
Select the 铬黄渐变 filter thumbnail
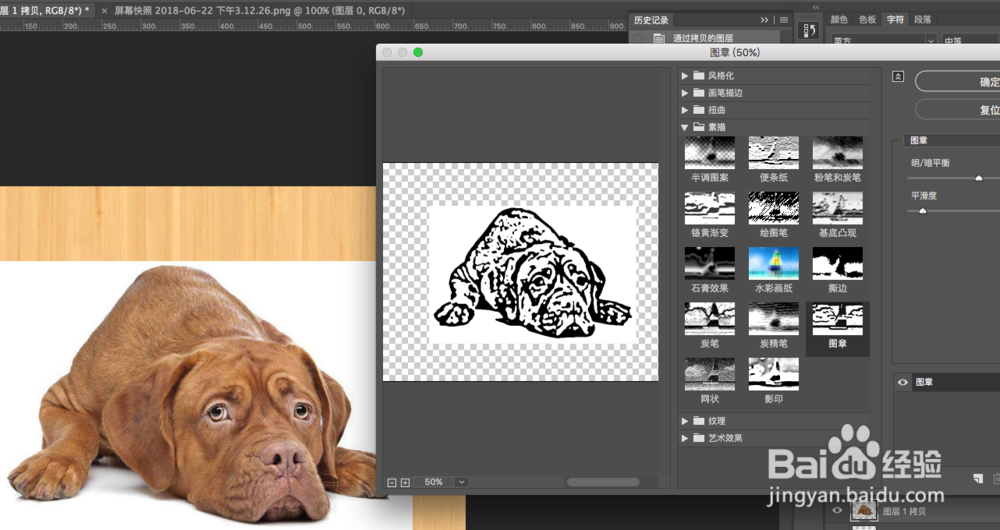pyautogui.click(x=709, y=208)
